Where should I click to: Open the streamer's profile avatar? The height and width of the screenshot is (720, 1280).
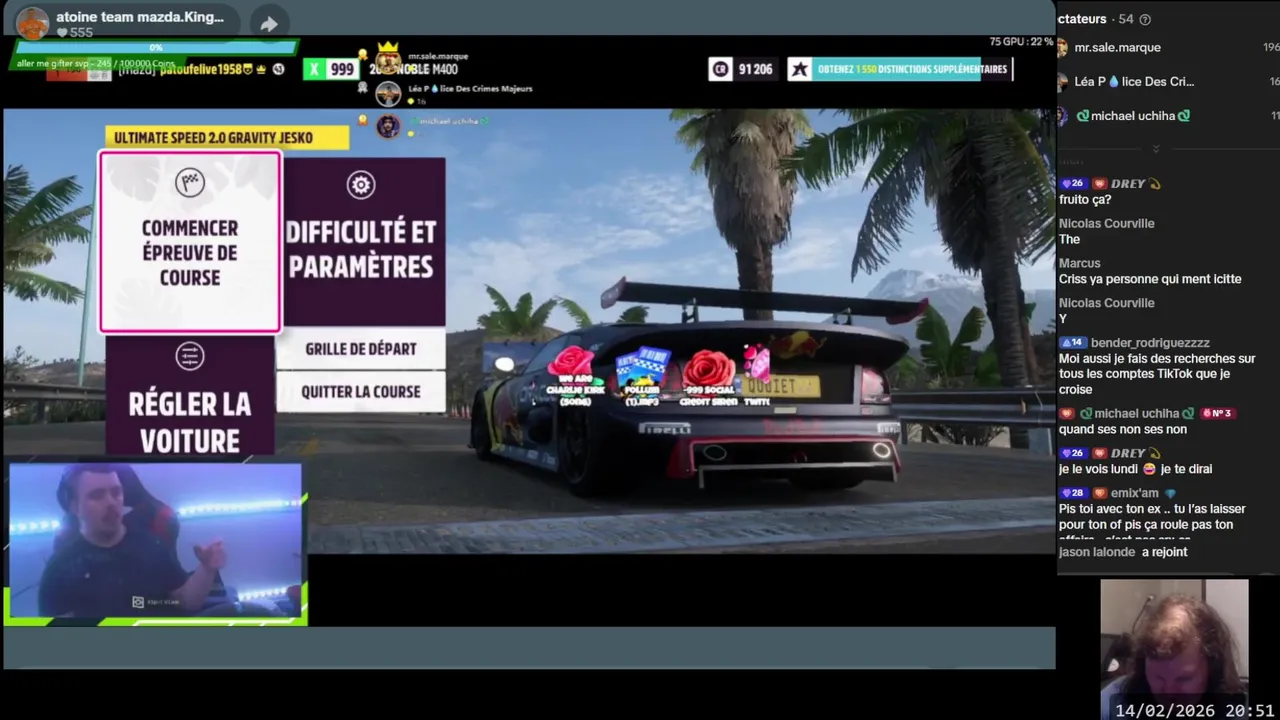coord(33,23)
